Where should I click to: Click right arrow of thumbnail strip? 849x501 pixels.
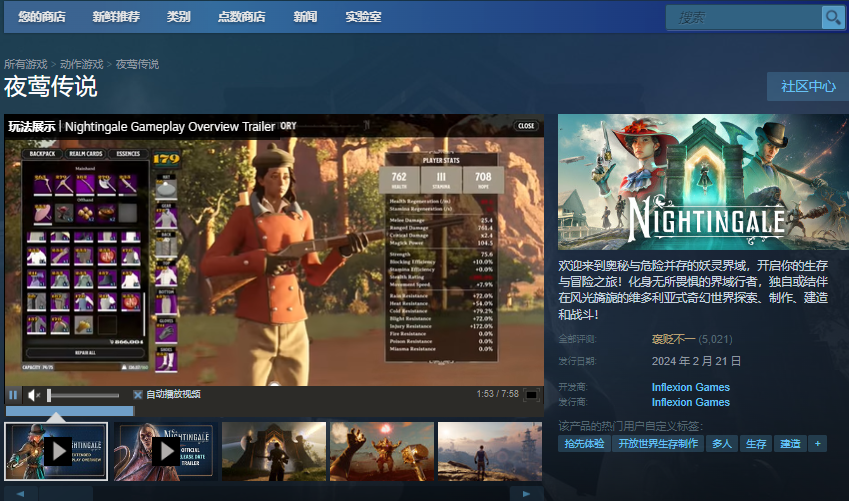point(526,493)
